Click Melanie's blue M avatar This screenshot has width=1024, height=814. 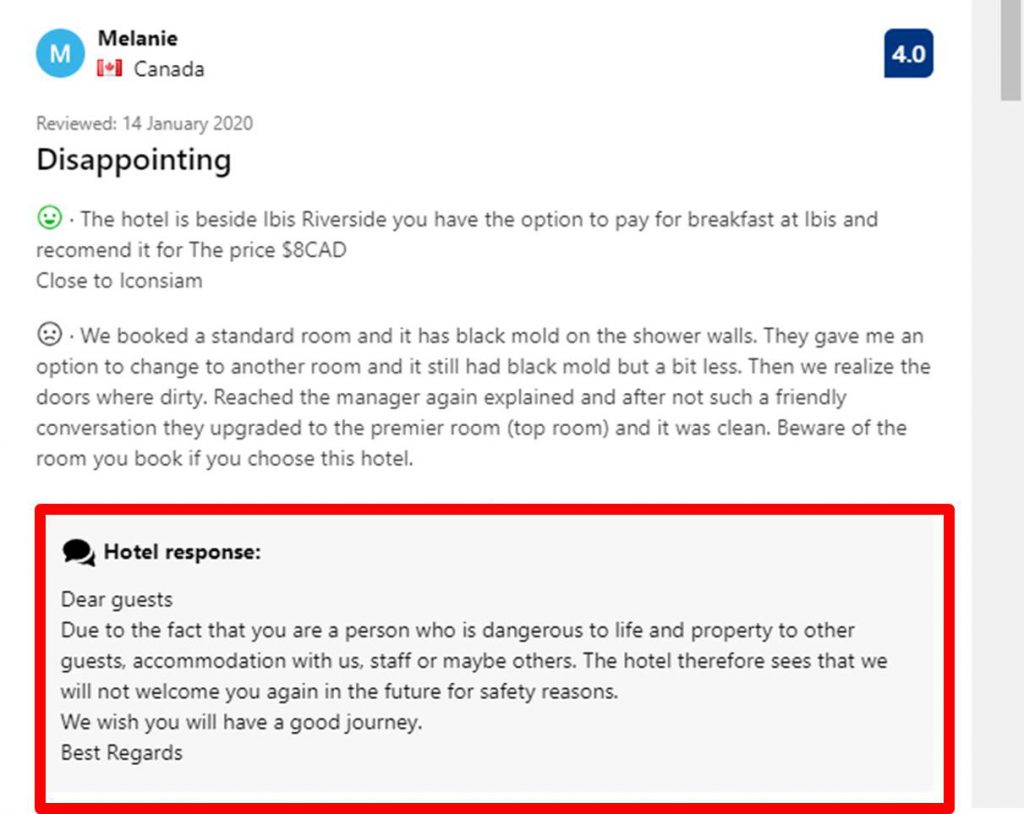coord(60,54)
